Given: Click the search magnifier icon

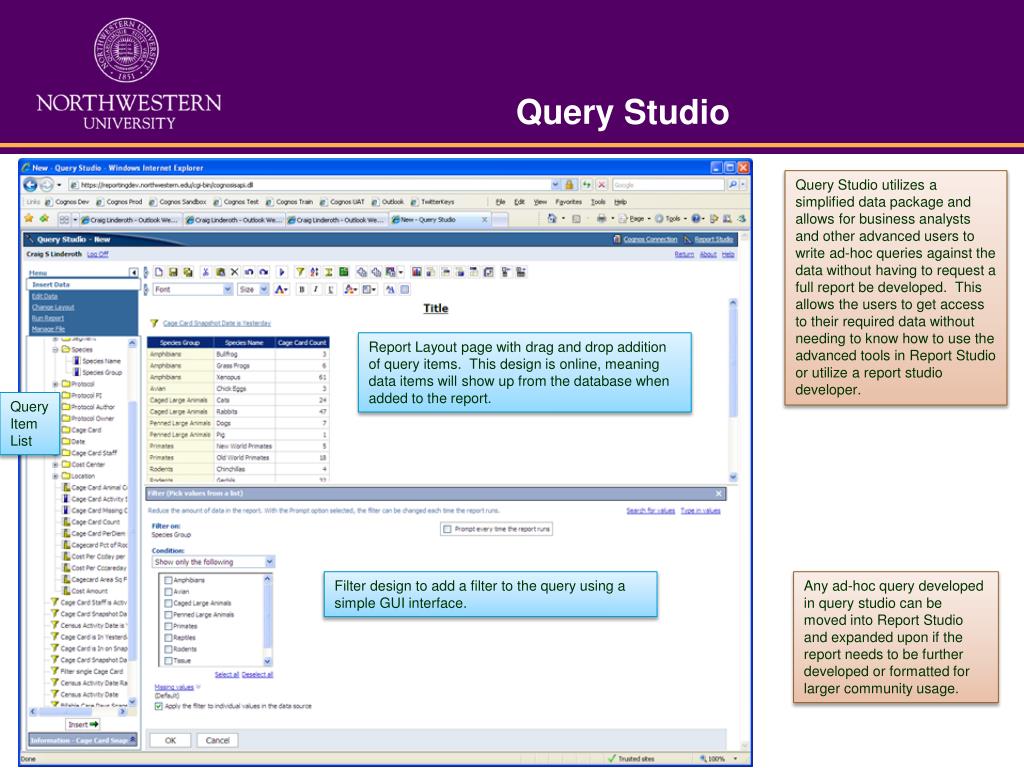Looking at the screenshot, I should 733,185.
